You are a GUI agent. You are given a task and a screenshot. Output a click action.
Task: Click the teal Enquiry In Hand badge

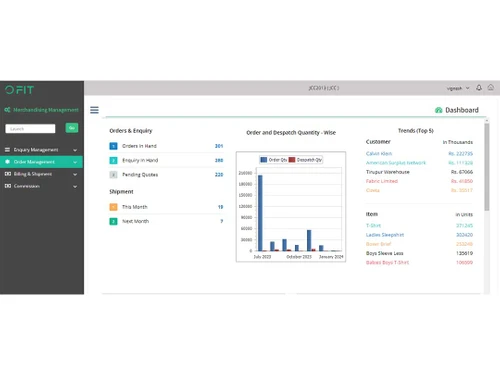tap(113, 160)
